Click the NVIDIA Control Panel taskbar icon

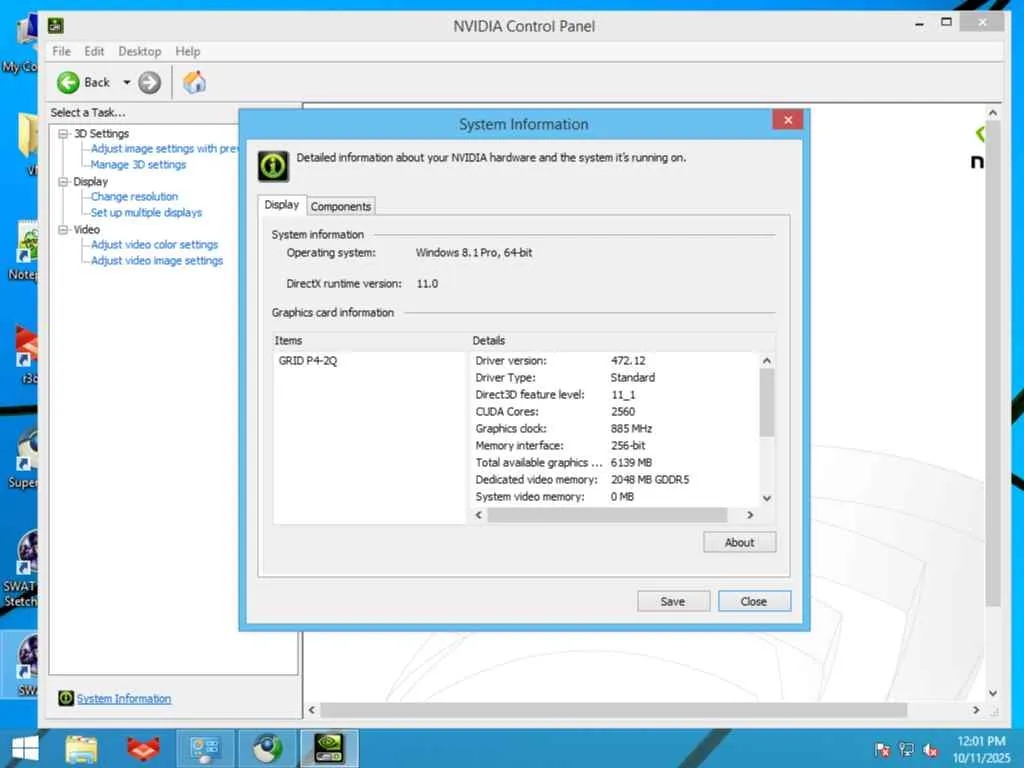point(329,748)
